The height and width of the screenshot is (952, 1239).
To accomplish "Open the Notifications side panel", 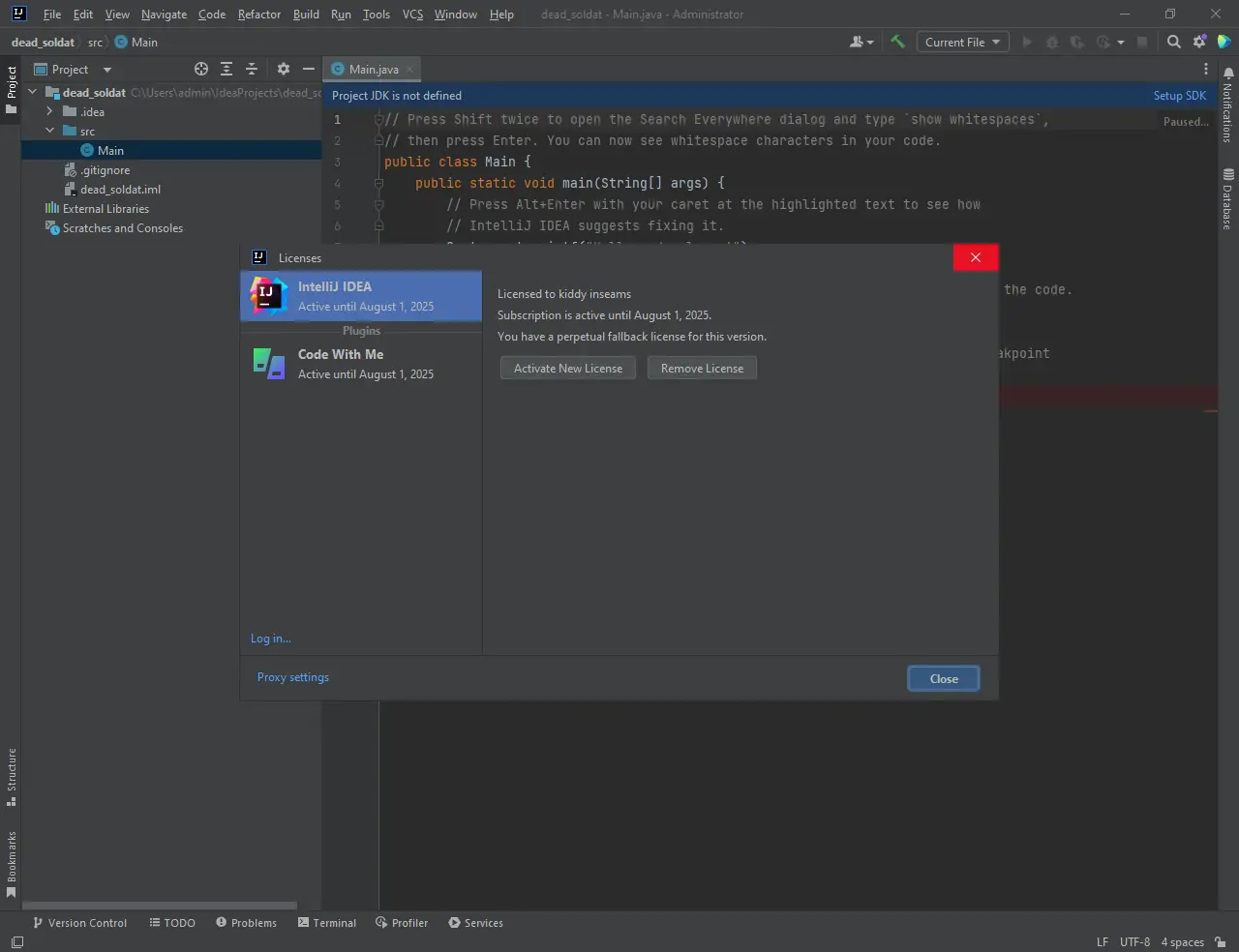I will [1227, 104].
